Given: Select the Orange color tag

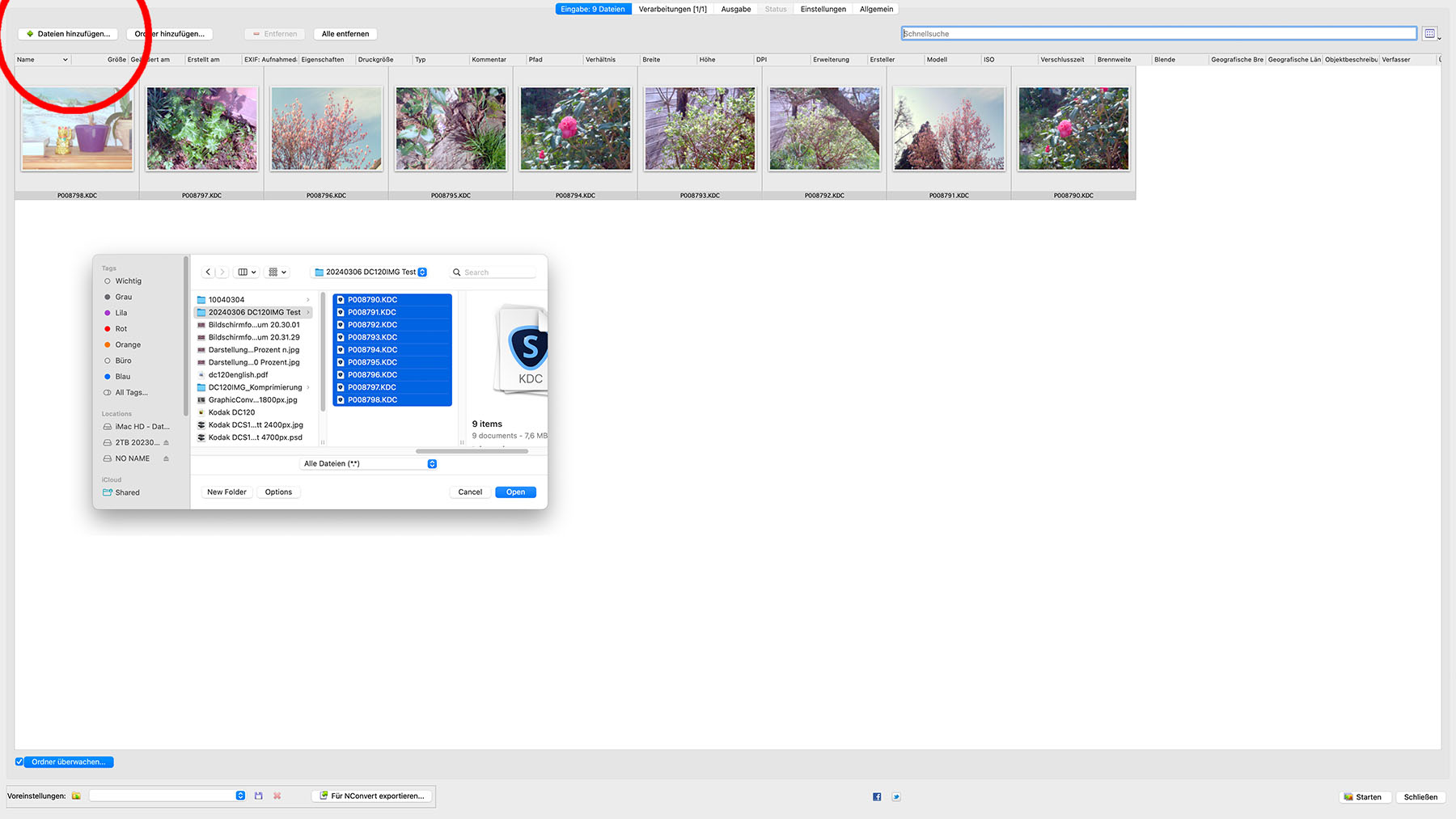Looking at the screenshot, I should tap(123, 345).
